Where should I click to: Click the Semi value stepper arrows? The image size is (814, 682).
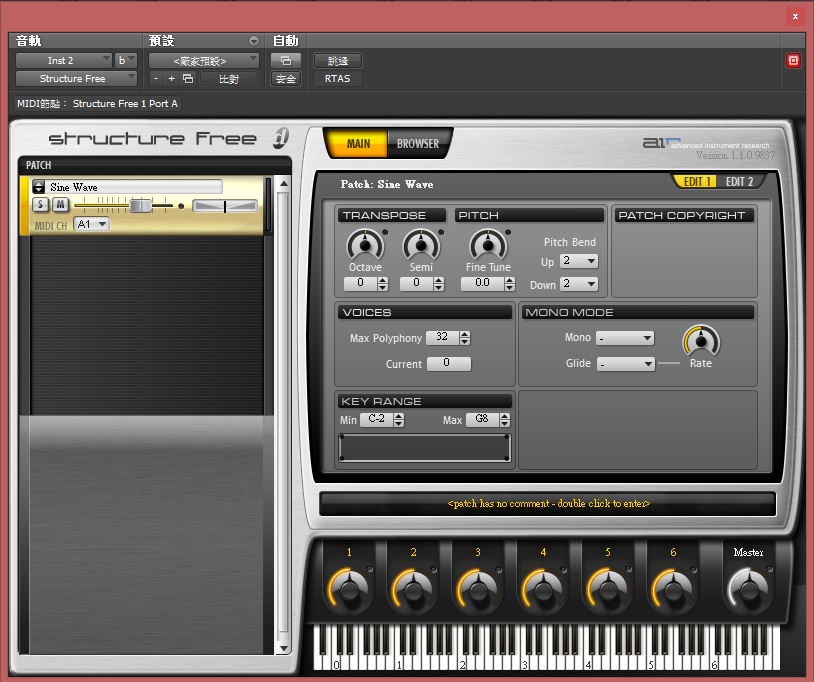439,283
